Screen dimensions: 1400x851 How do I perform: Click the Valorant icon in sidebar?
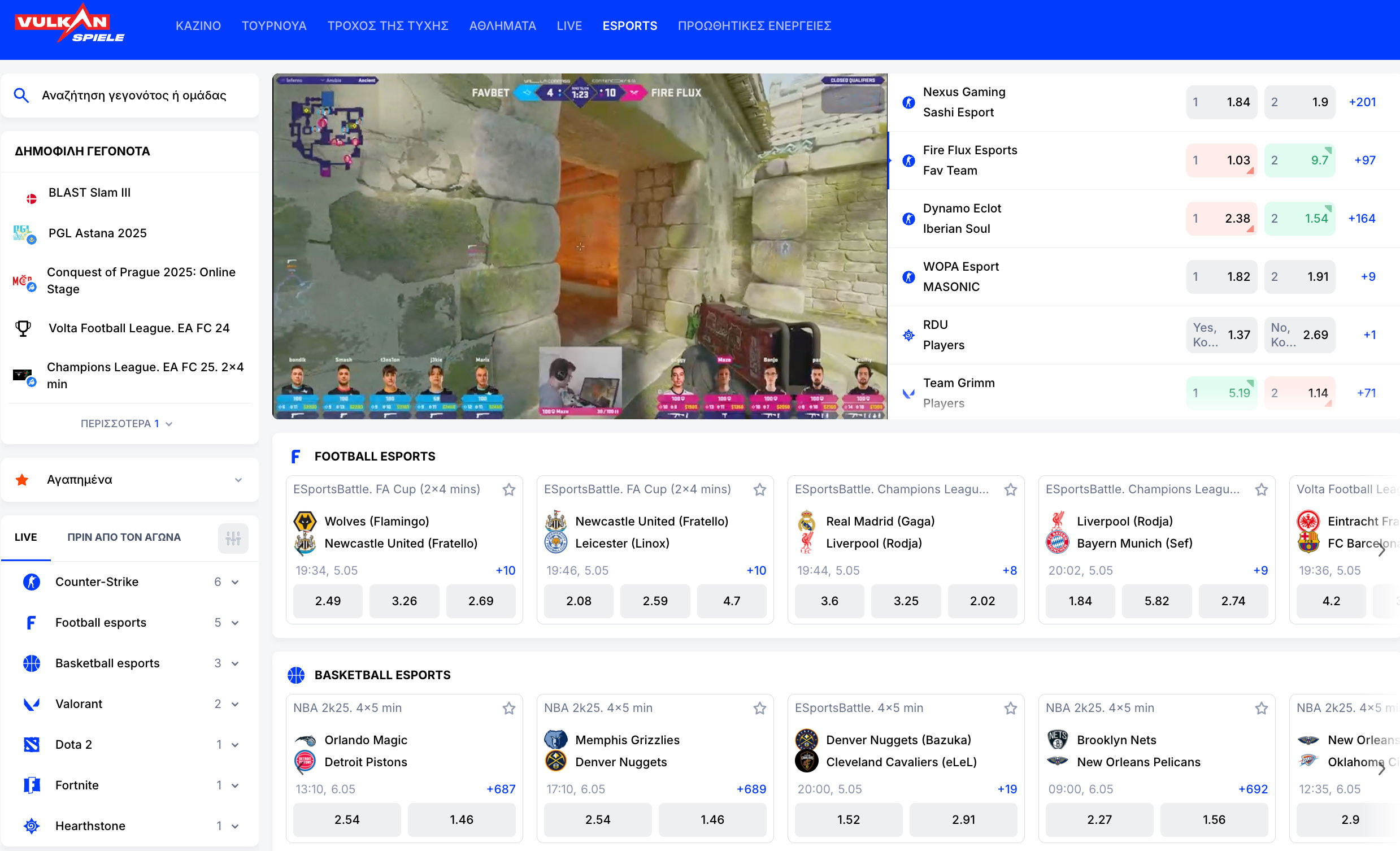[32, 704]
